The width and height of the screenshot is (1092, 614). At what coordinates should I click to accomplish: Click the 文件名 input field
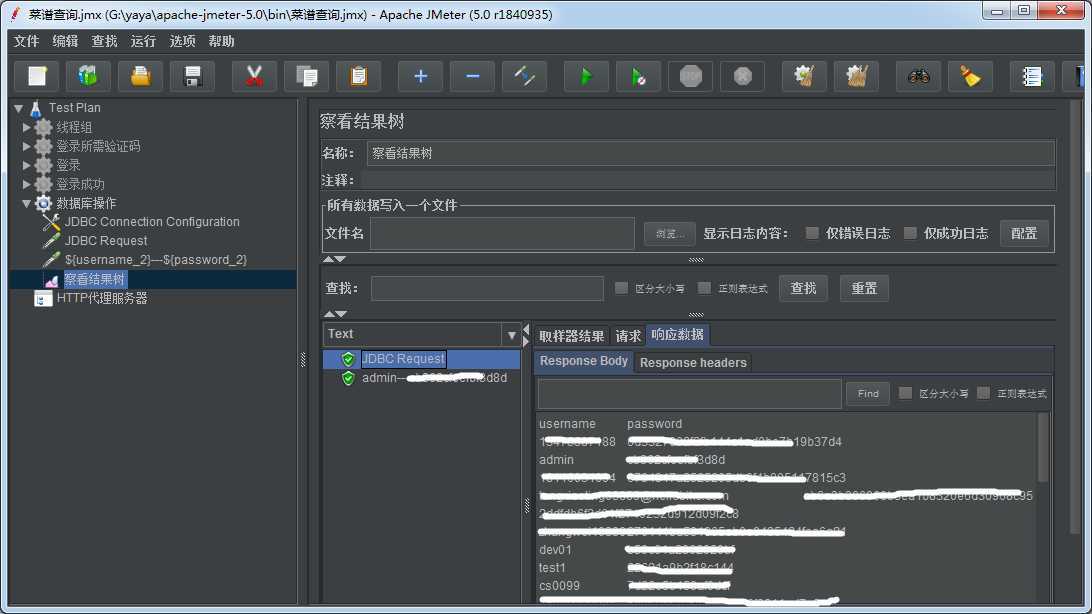click(x=502, y=234)
